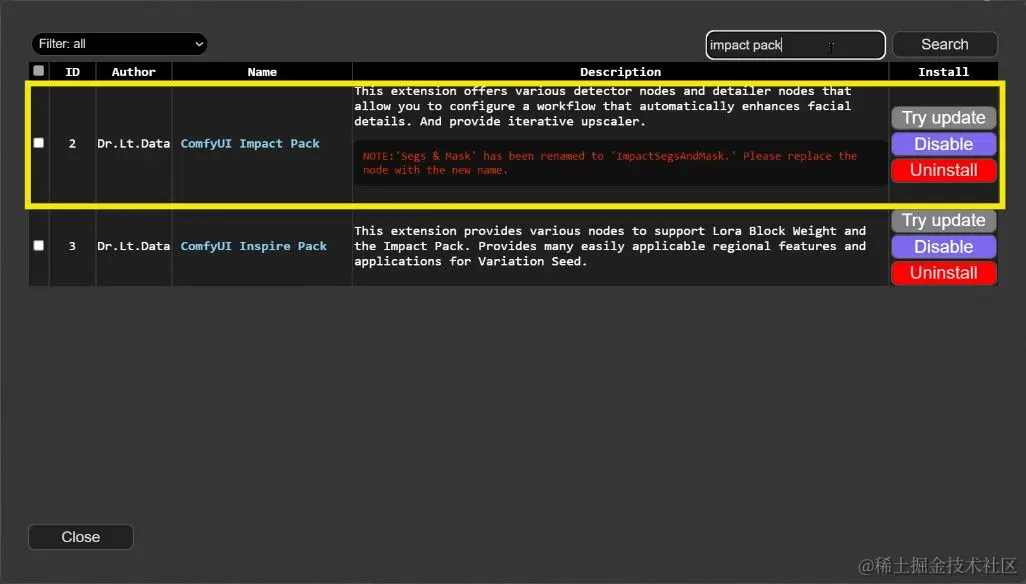Click the search field containing 'impact pack'
Viewport: 1026px width, 584px height.
[x=795, y=44]
